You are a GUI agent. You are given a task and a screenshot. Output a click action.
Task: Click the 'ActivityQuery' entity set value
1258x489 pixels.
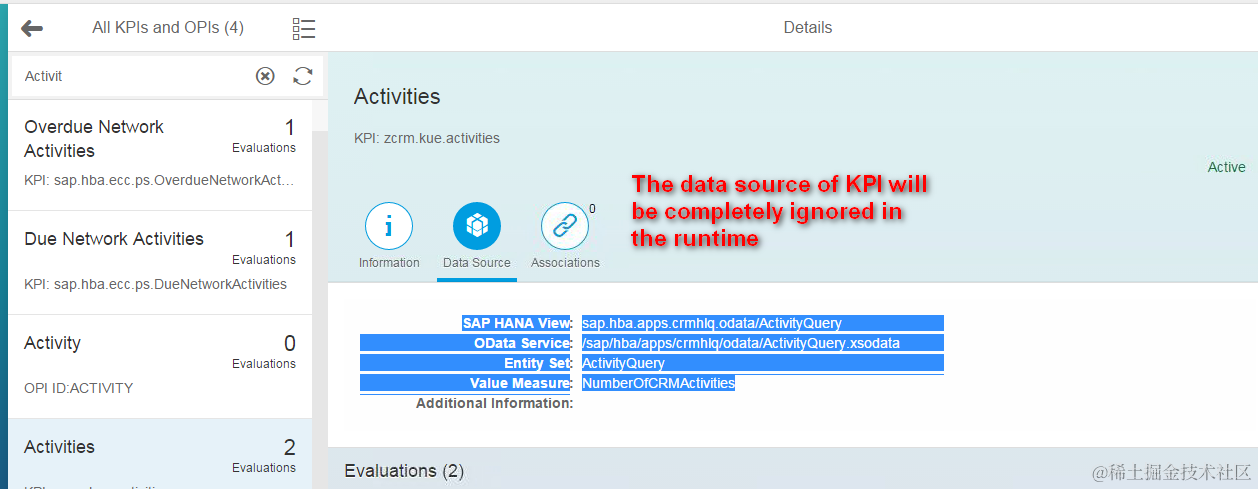(623, 363)
